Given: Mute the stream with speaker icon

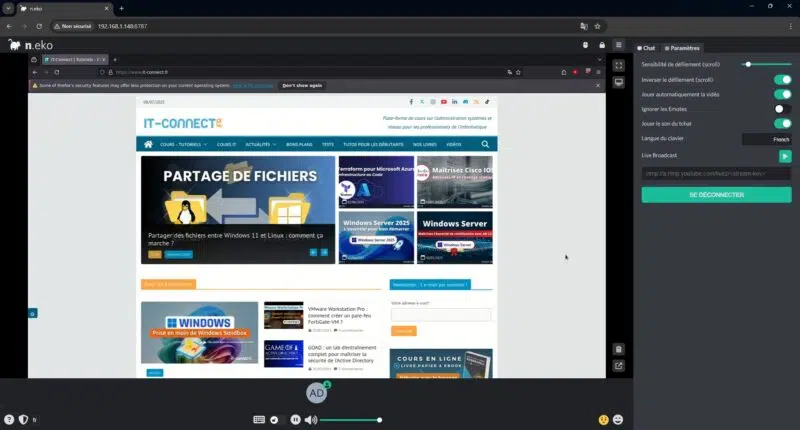Looking at the screenshot, I should (311, 420).
